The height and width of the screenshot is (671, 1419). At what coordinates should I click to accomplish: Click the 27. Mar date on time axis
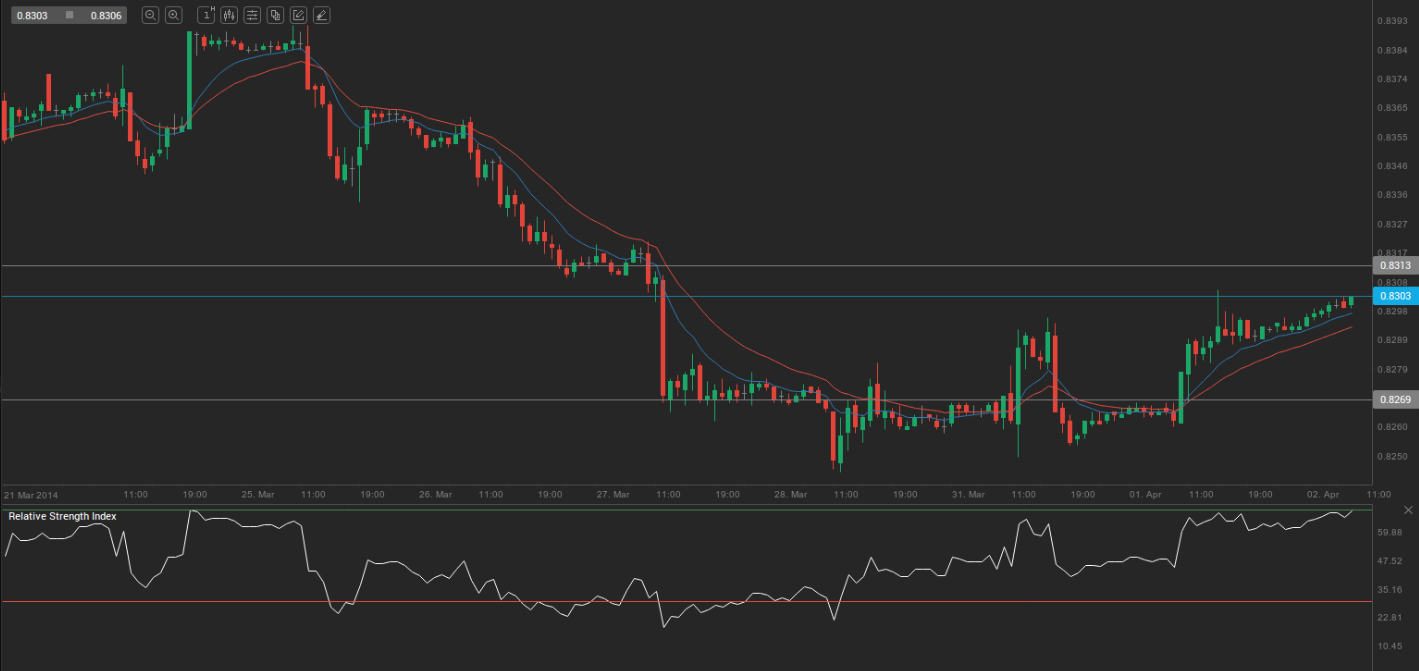(614, 495)
